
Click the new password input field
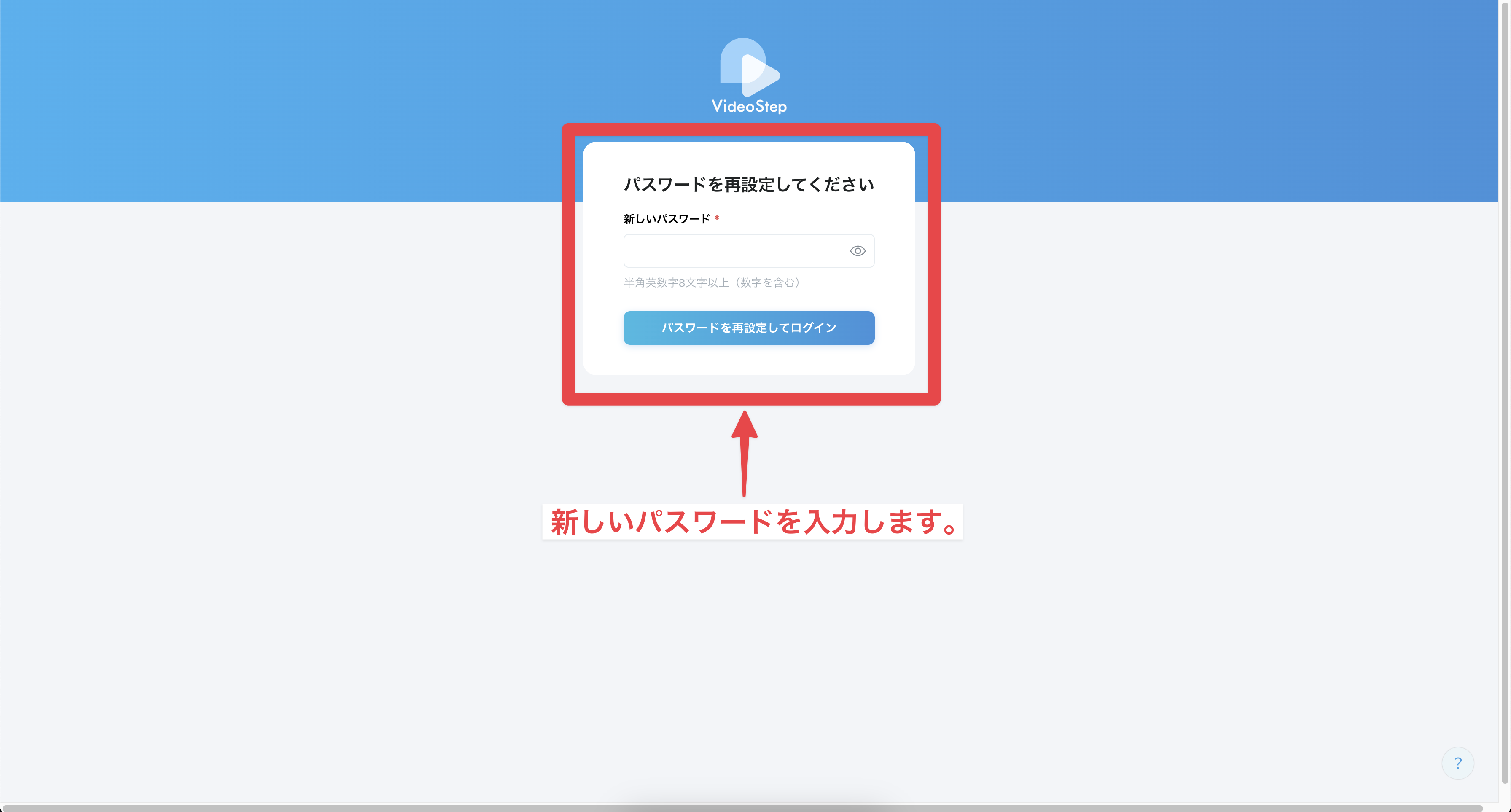click(733, 251)
